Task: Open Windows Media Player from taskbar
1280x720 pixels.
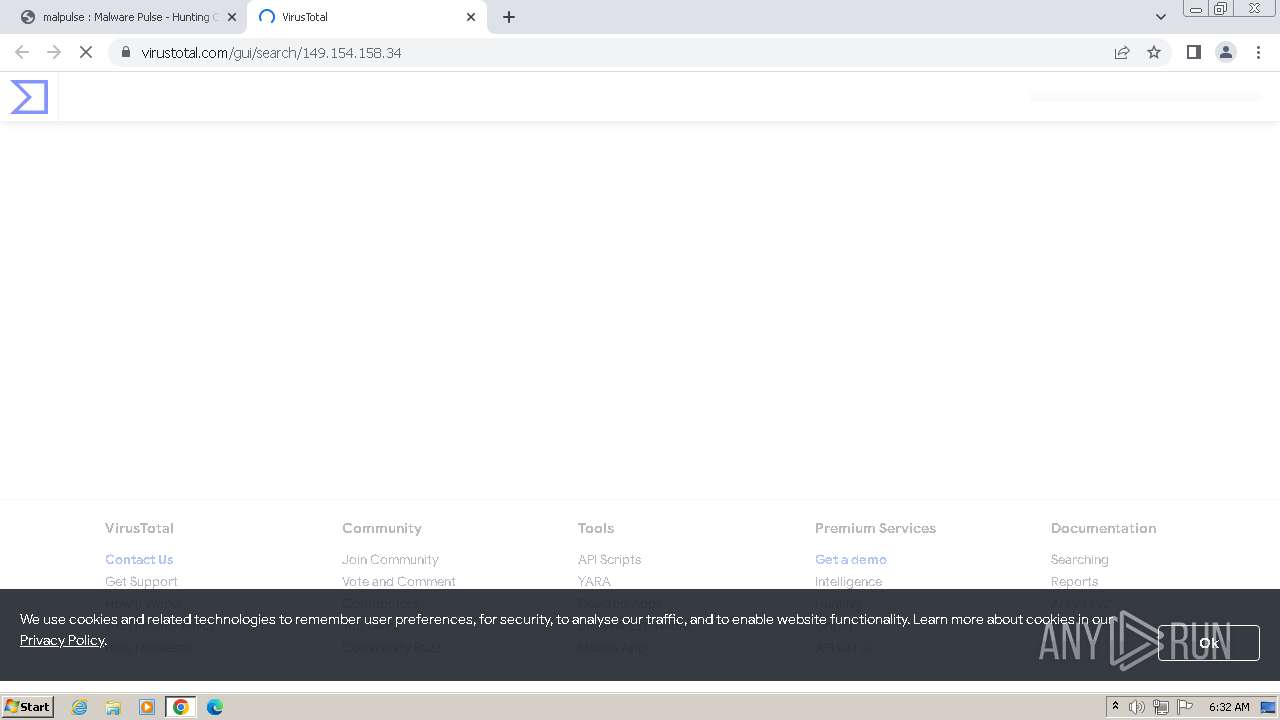Action: 147,707
